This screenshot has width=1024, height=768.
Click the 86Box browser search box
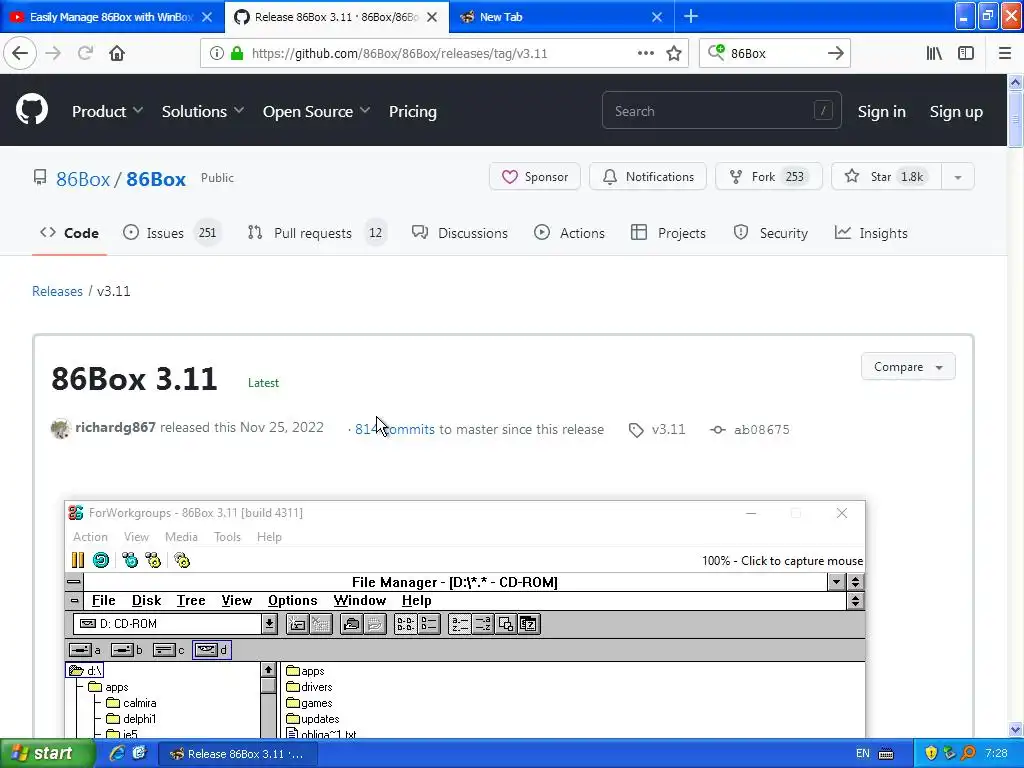pos(774,53)
